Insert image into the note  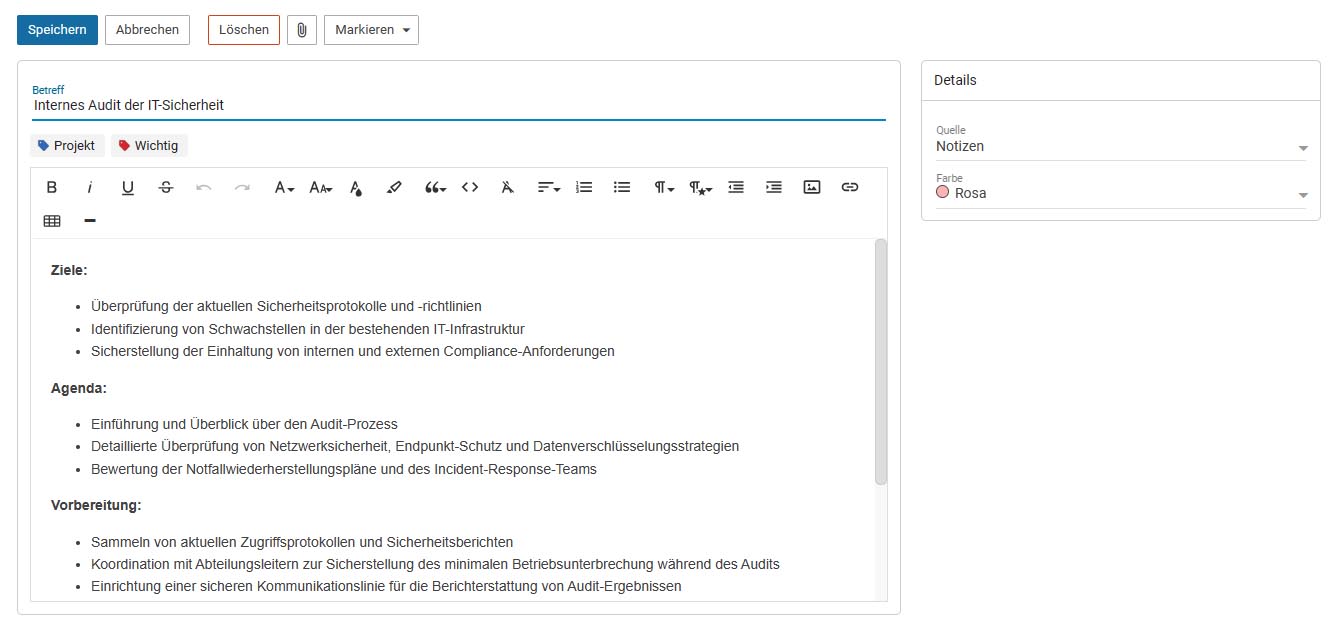pos(812,187)
